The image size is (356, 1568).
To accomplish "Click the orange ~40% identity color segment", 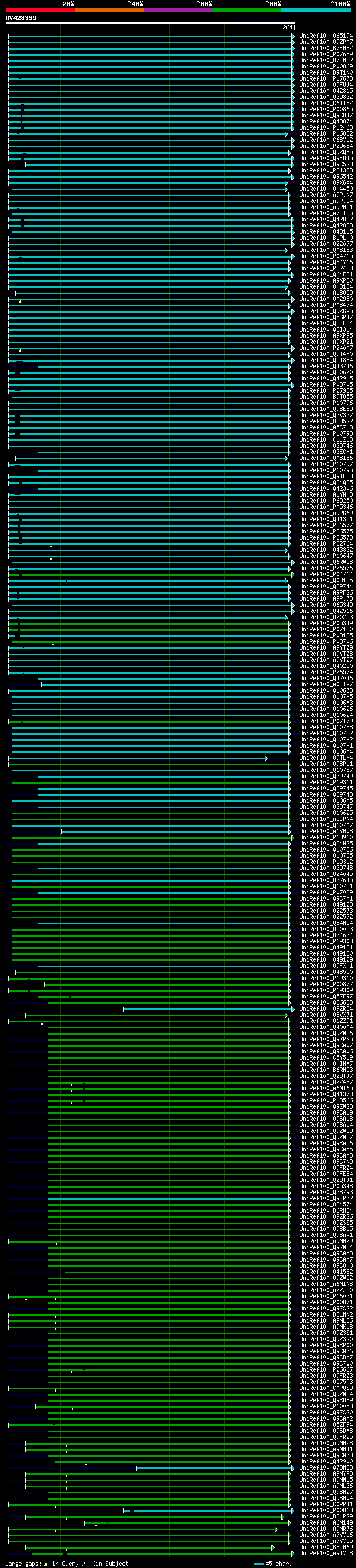I will pos(109,10).
